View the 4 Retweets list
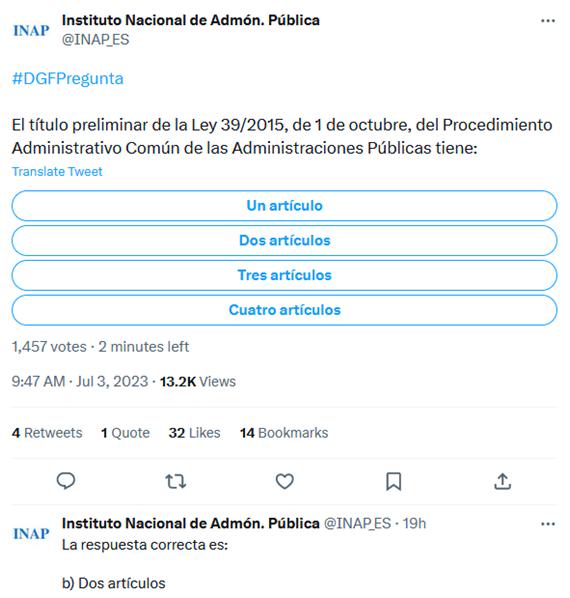The image size is (570, 598). coord(47,433)
